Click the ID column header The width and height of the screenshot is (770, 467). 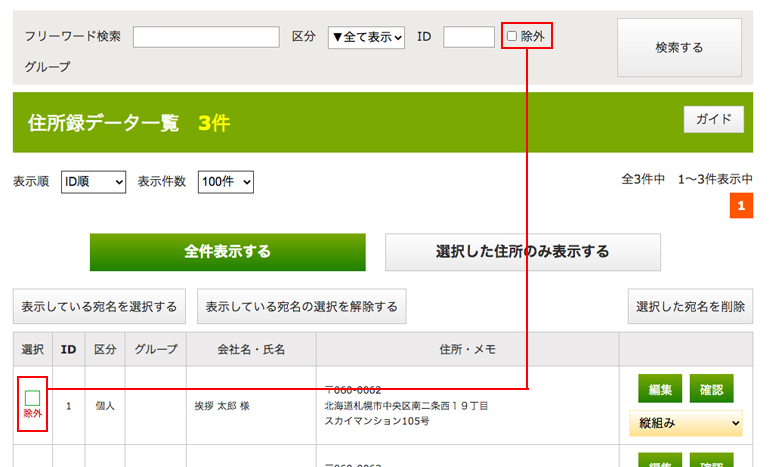(68, 349)
